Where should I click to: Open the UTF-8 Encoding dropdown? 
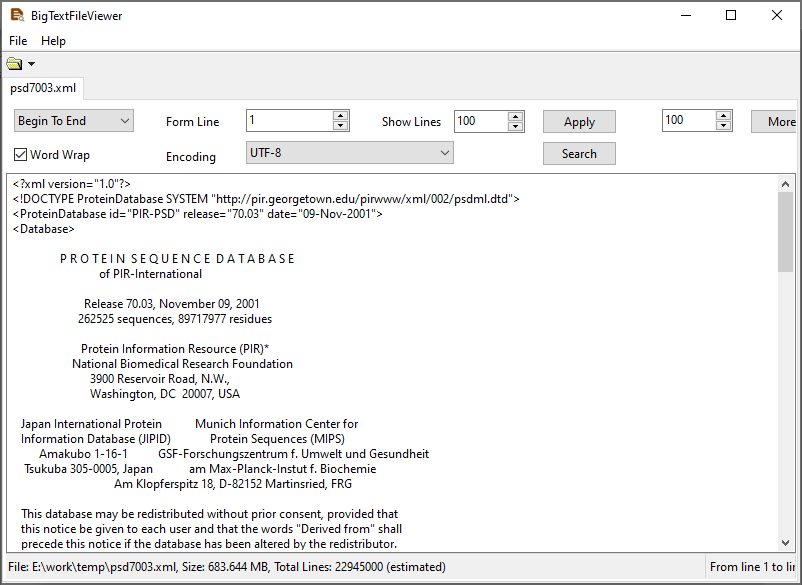[x=349, y=152]
